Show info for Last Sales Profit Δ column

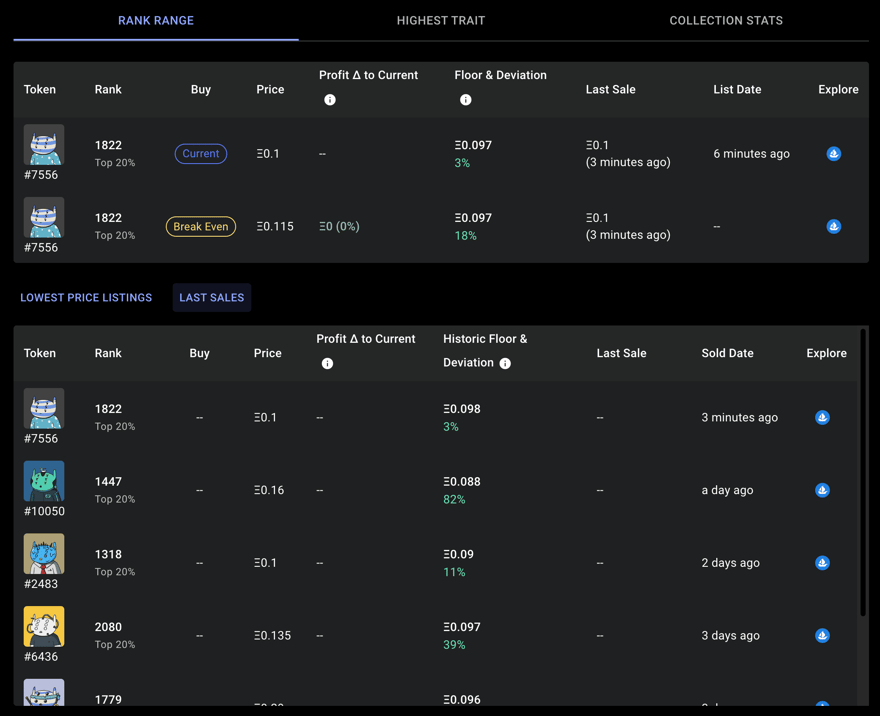tap(327, 364)
